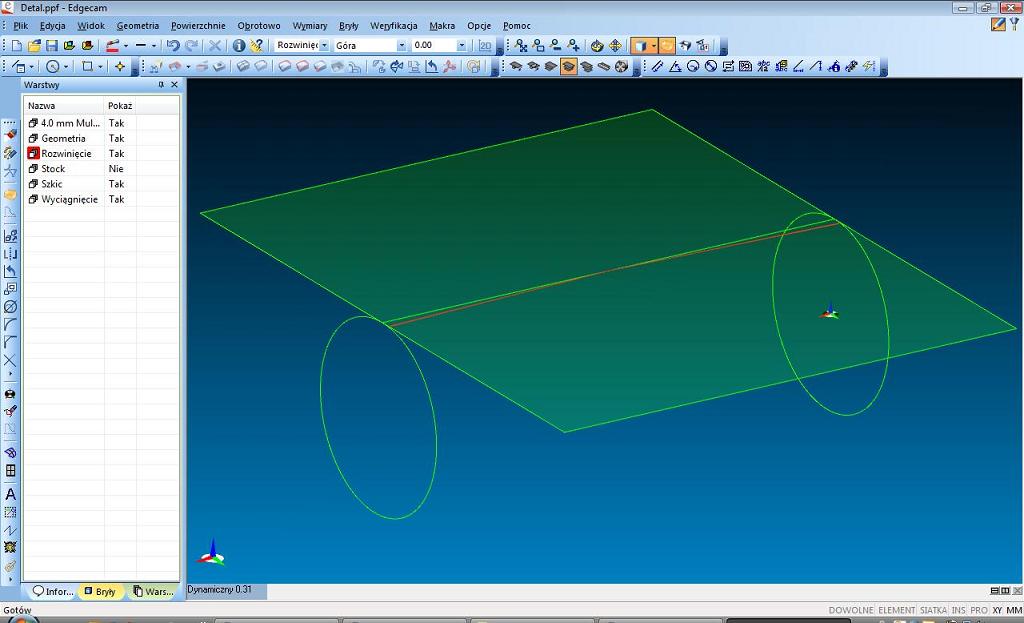Click the zoom out magnifier icon
The height and width of the screenshot is (623, 1024).
click(556, 46)
